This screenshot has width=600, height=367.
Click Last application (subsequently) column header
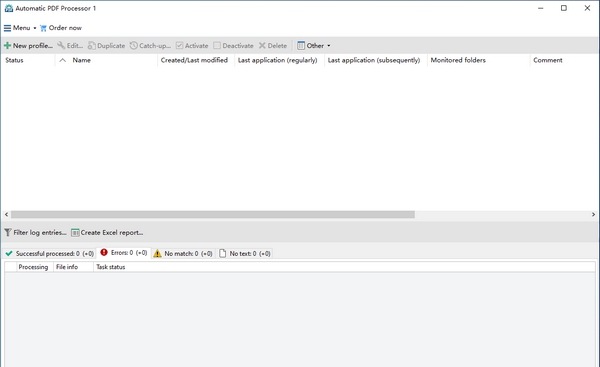(376, 60)
